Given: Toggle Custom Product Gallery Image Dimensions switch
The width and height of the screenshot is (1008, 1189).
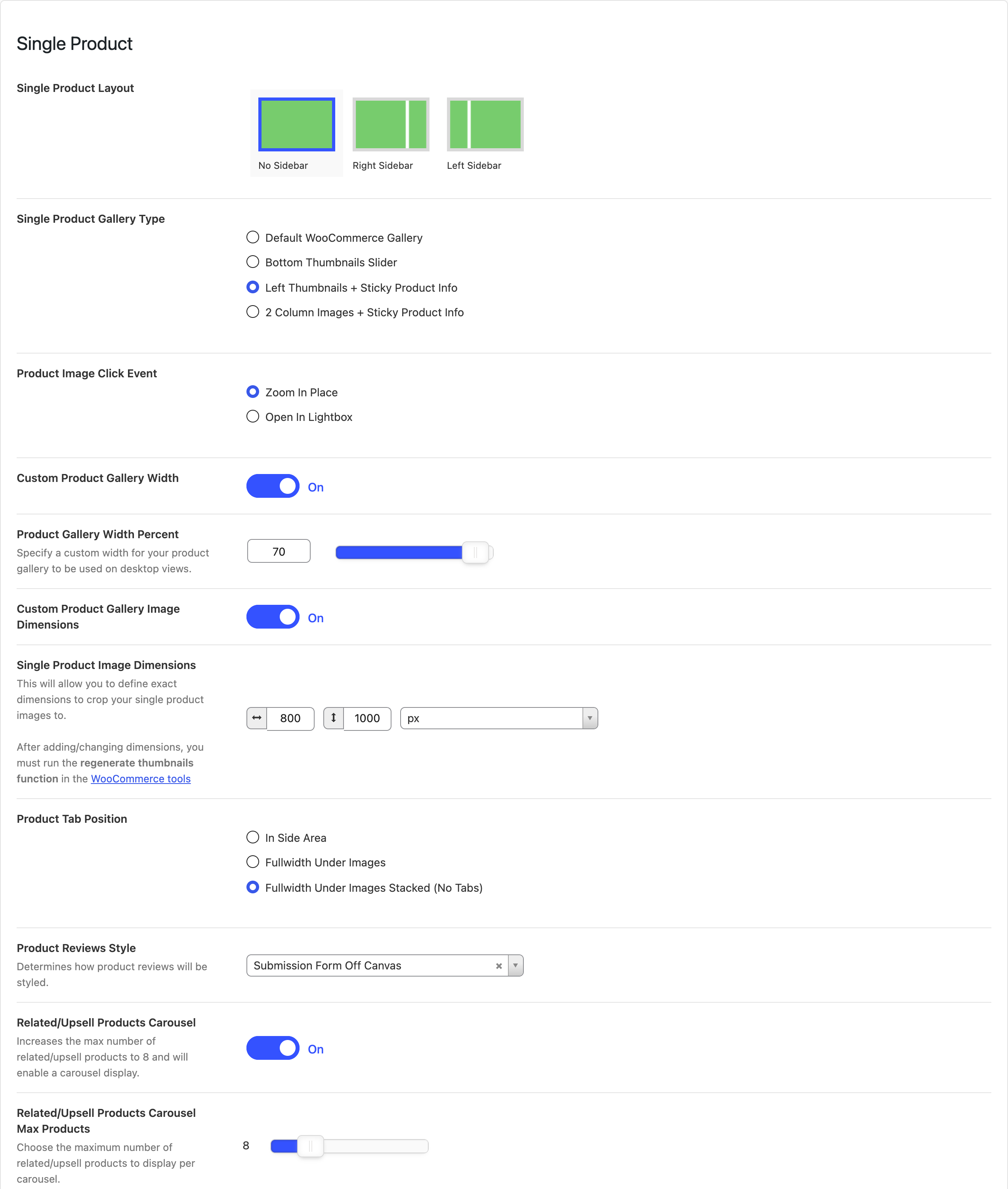Looking at the screenshot, I should 273,617.
